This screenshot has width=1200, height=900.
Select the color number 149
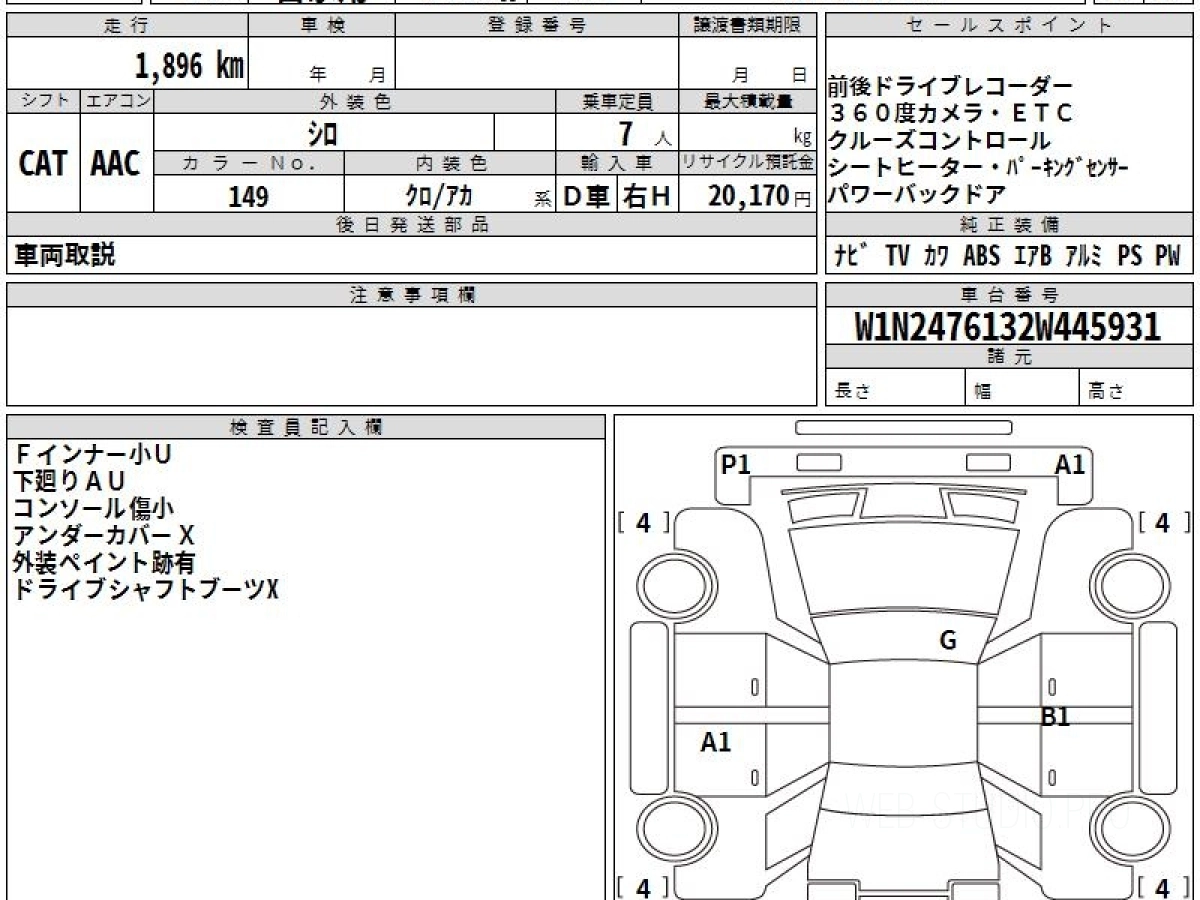tap(249, 196)
